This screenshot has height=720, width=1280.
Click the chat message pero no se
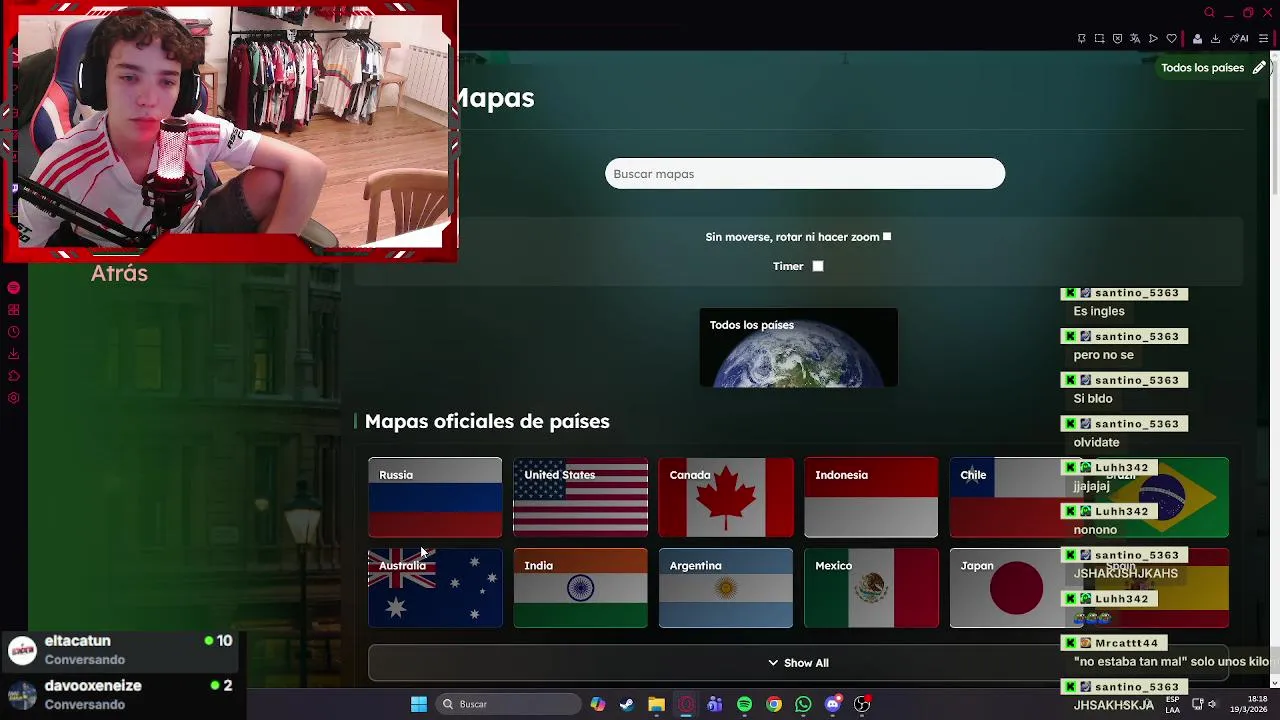pyautogui.click(x=1103, y=355)
